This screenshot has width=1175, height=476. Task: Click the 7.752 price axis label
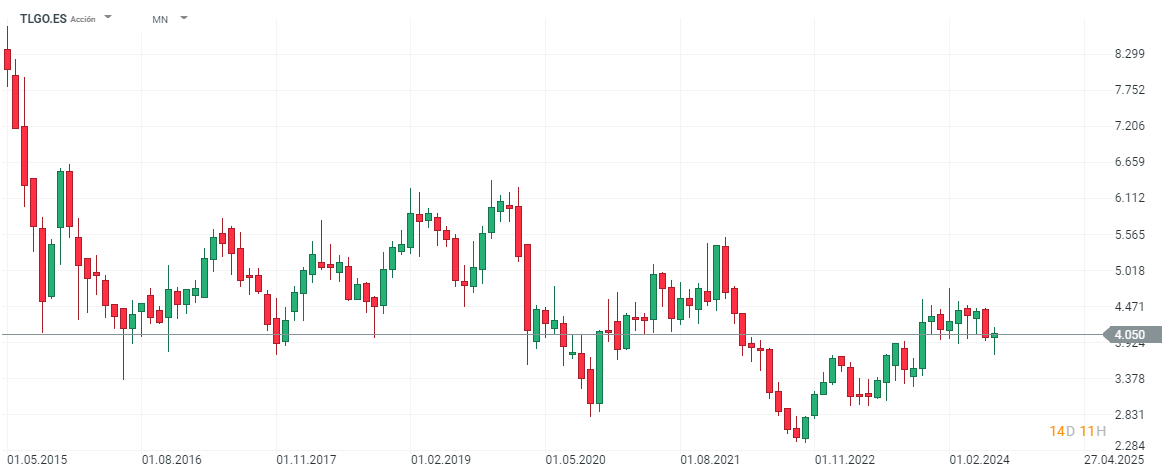coord(1128,90)
